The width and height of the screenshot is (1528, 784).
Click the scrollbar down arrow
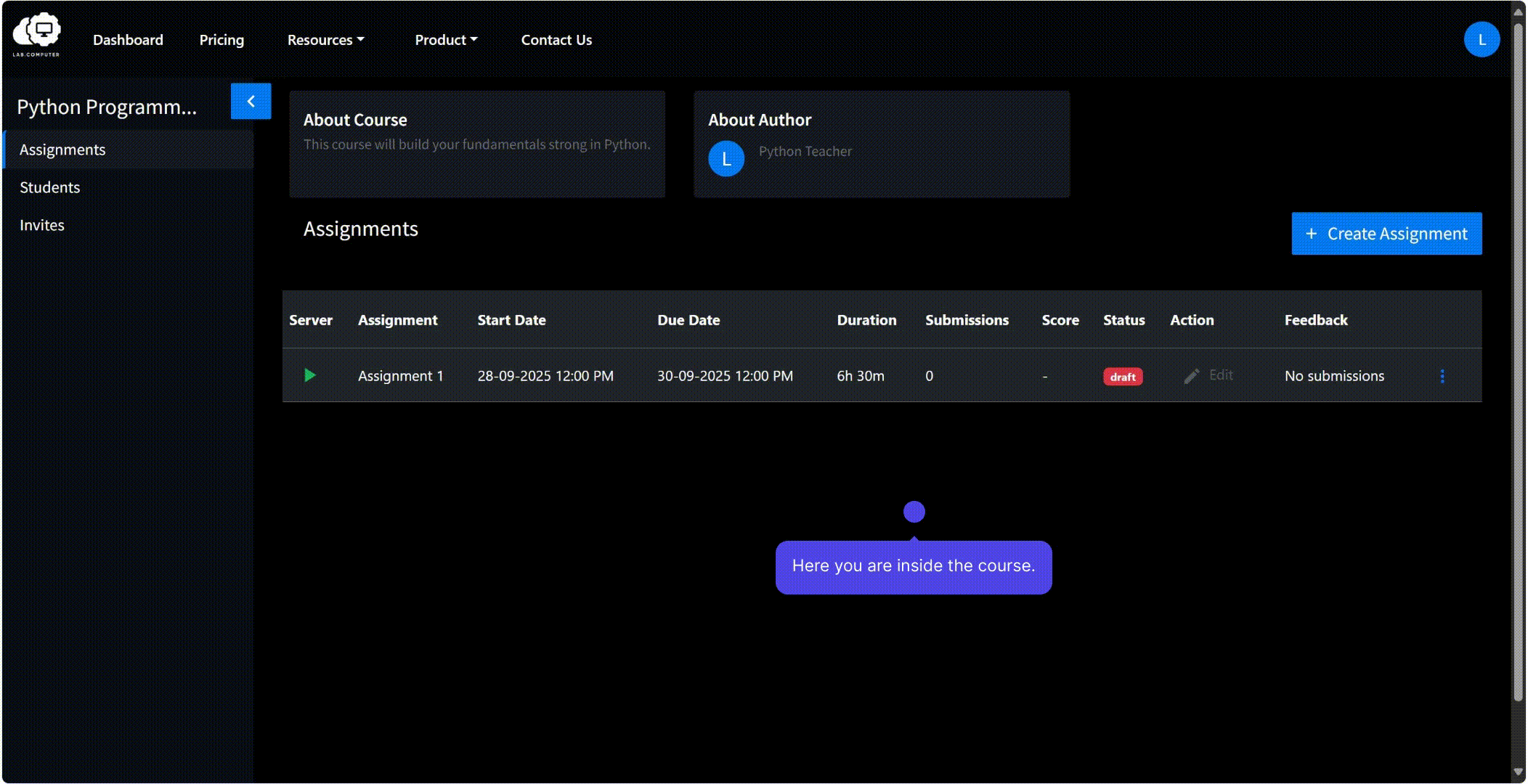click(x=1518, y=772)
